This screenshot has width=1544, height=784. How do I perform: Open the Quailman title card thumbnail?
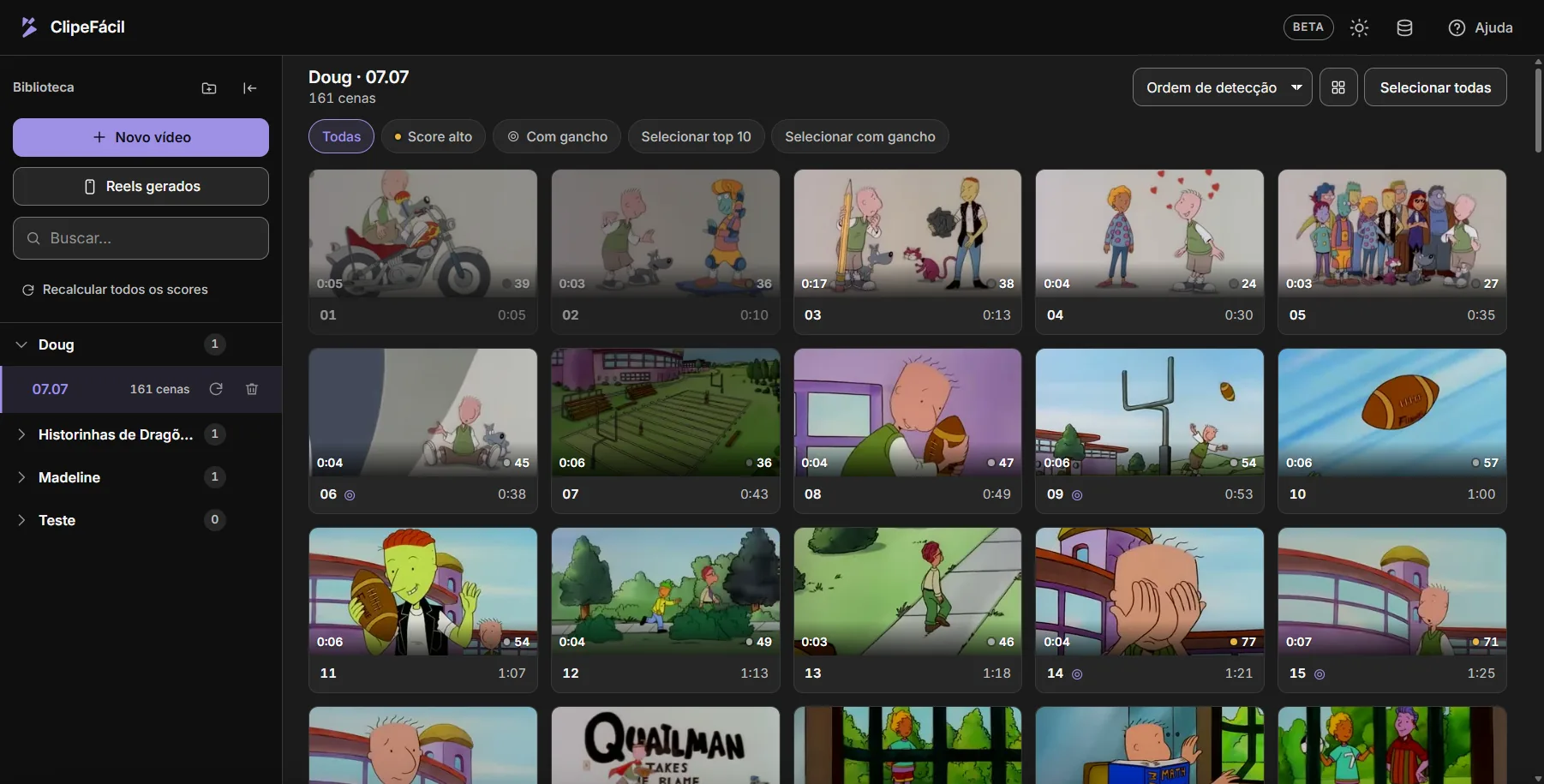click(666, 745)
